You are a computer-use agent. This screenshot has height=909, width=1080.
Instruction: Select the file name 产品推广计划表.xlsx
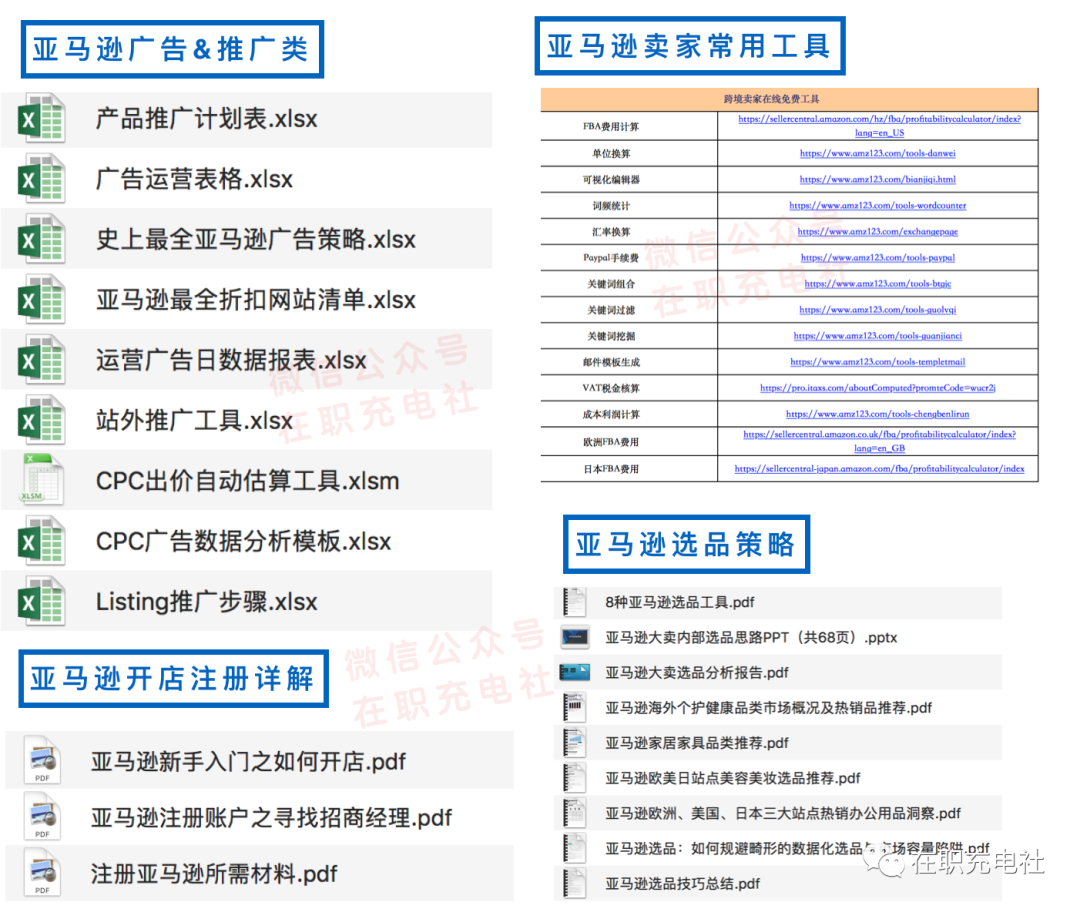pos(207,119)
